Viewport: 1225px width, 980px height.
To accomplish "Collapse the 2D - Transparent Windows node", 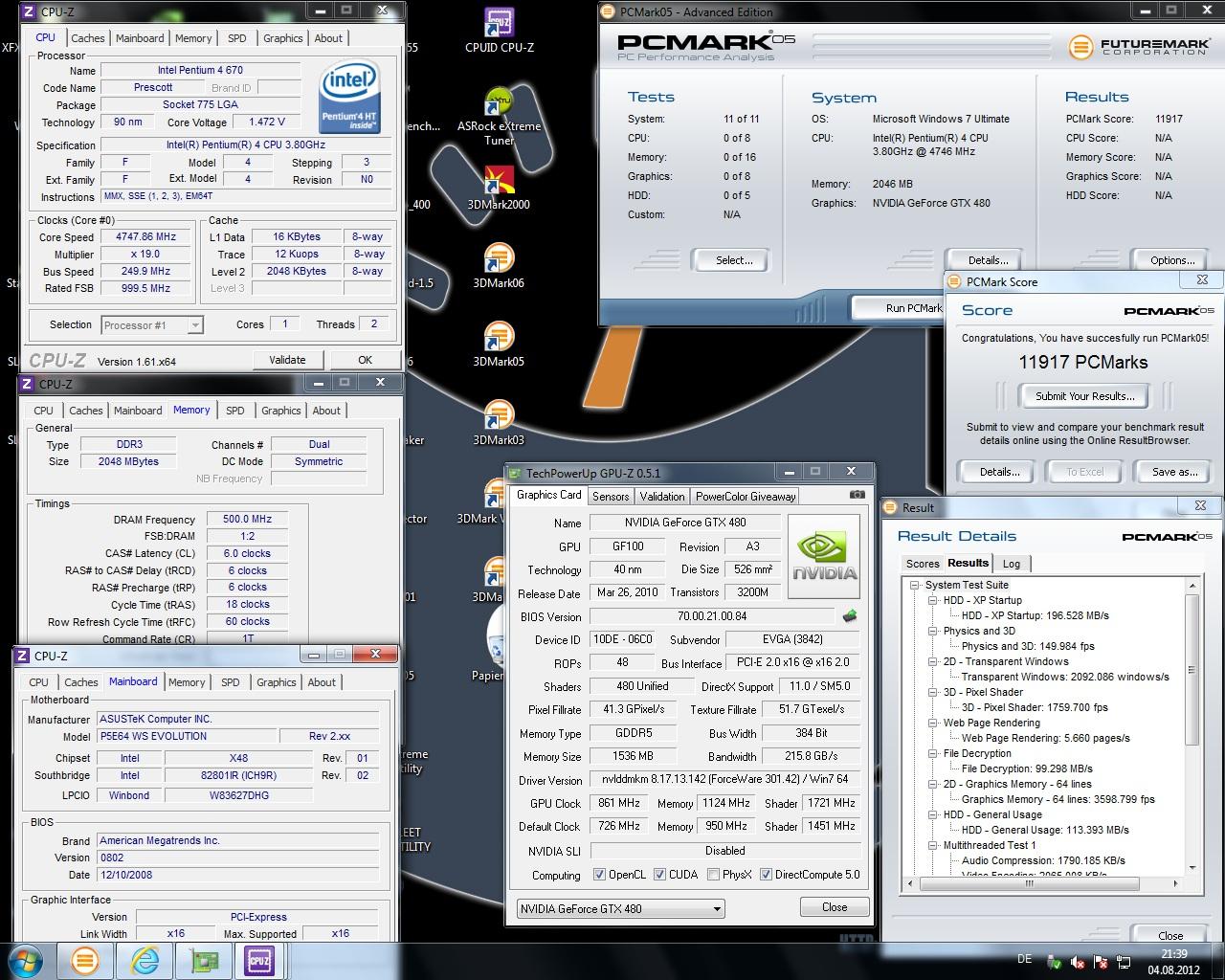I will click(932, 661).
